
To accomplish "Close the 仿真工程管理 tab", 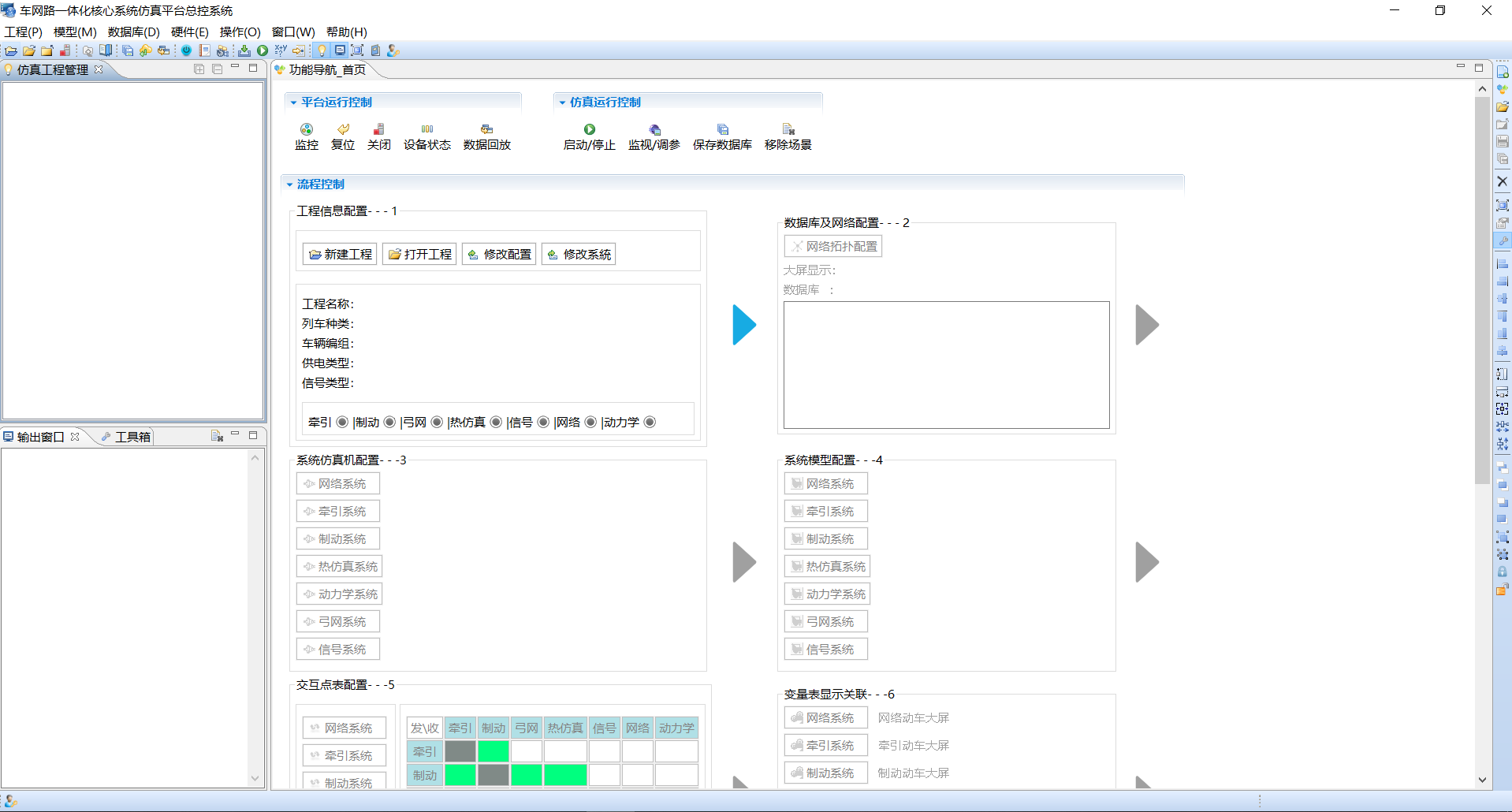I will tap(99, 69).
